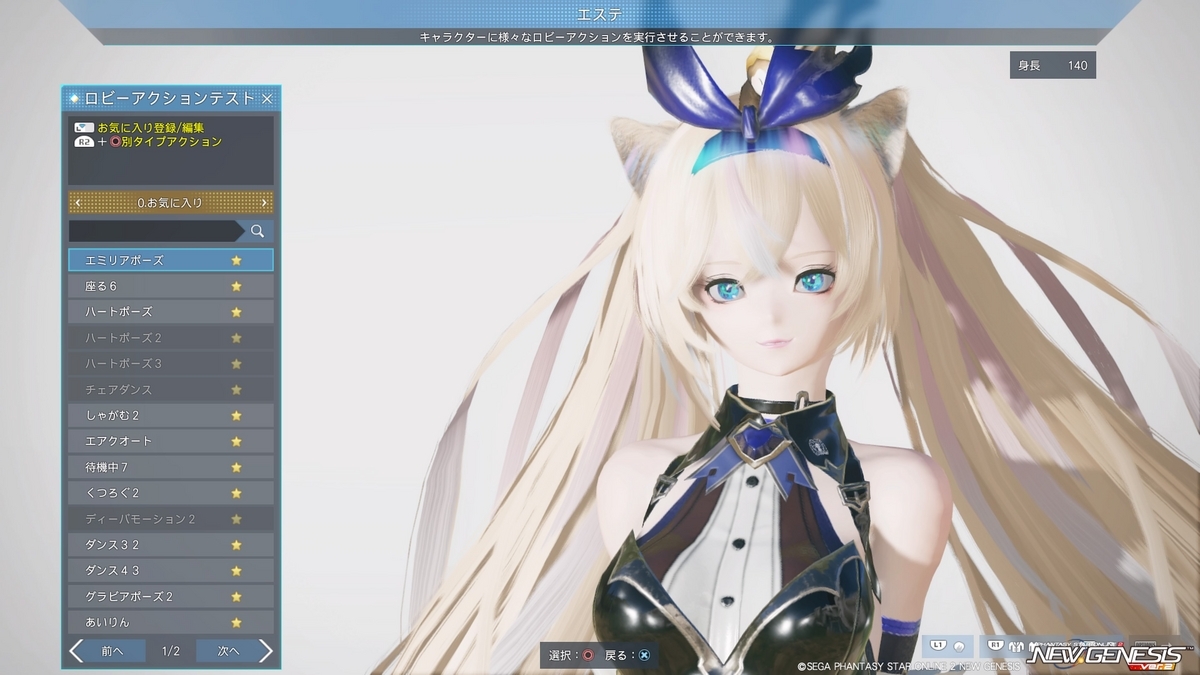Select the ハートポーズ action row
Image resolution: width=1200 pixels, height=675 pixels.
(171, 312)
